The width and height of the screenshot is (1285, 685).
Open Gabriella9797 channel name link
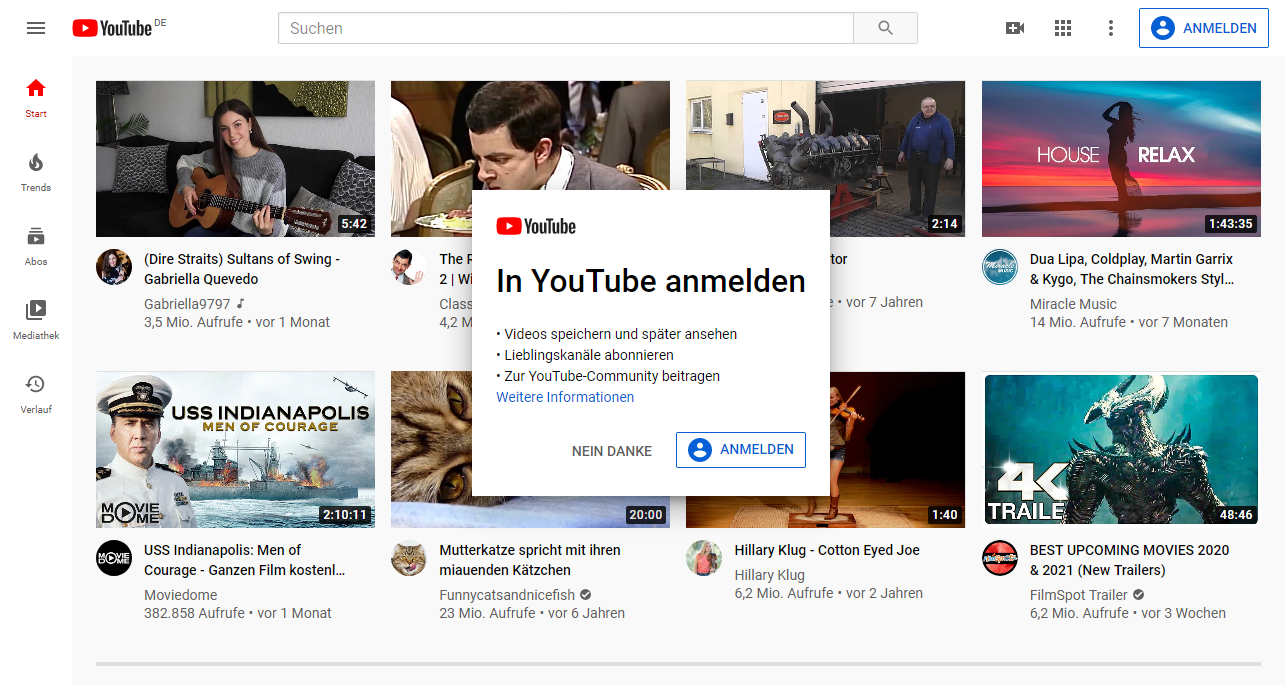(187, 304)
